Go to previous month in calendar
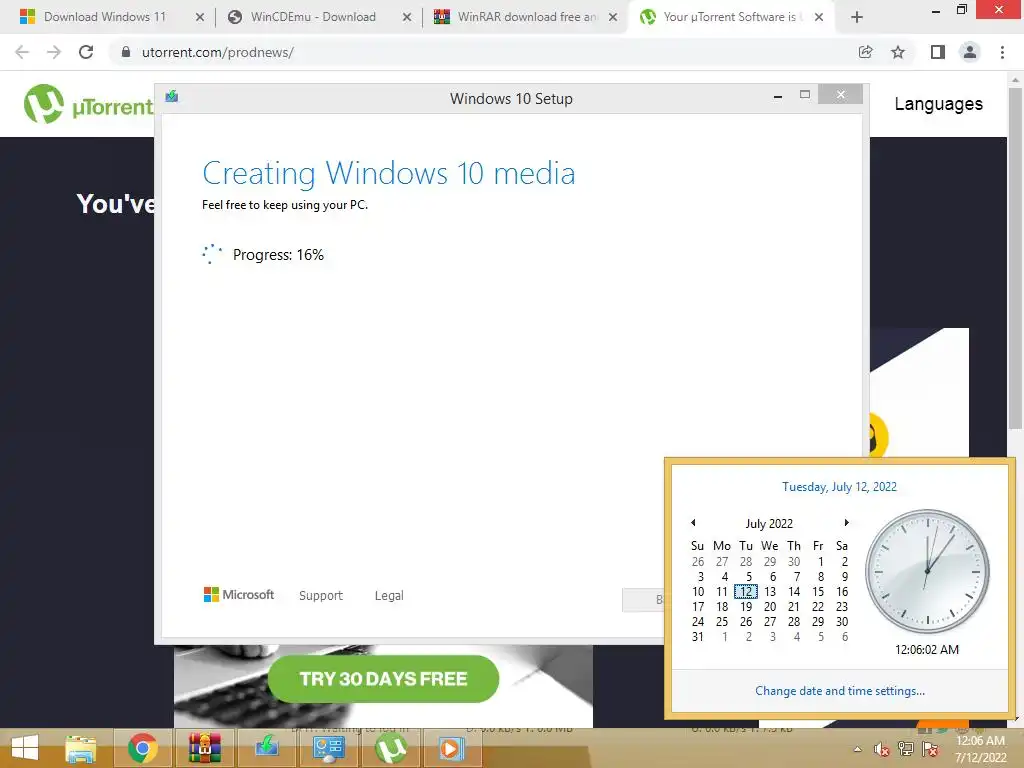Screen dimensions: 1024x768 pos(693,522)
